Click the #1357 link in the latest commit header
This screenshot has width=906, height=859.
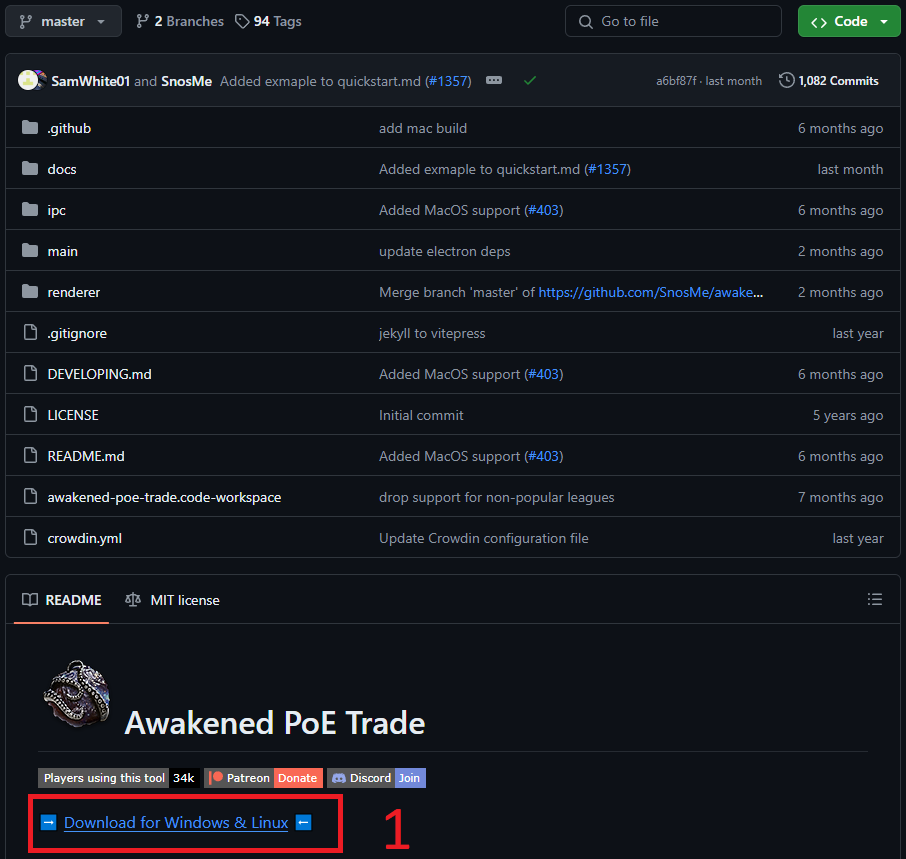448,81
